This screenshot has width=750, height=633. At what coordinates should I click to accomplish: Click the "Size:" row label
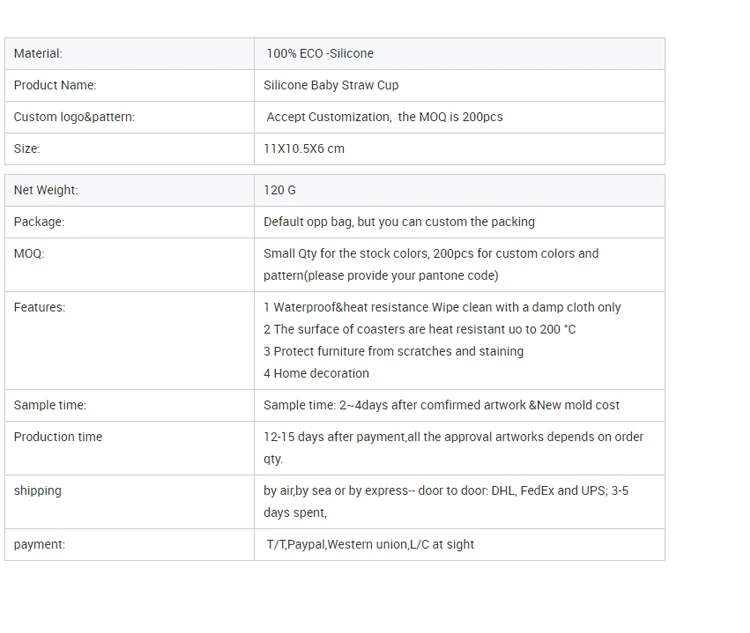27,149
